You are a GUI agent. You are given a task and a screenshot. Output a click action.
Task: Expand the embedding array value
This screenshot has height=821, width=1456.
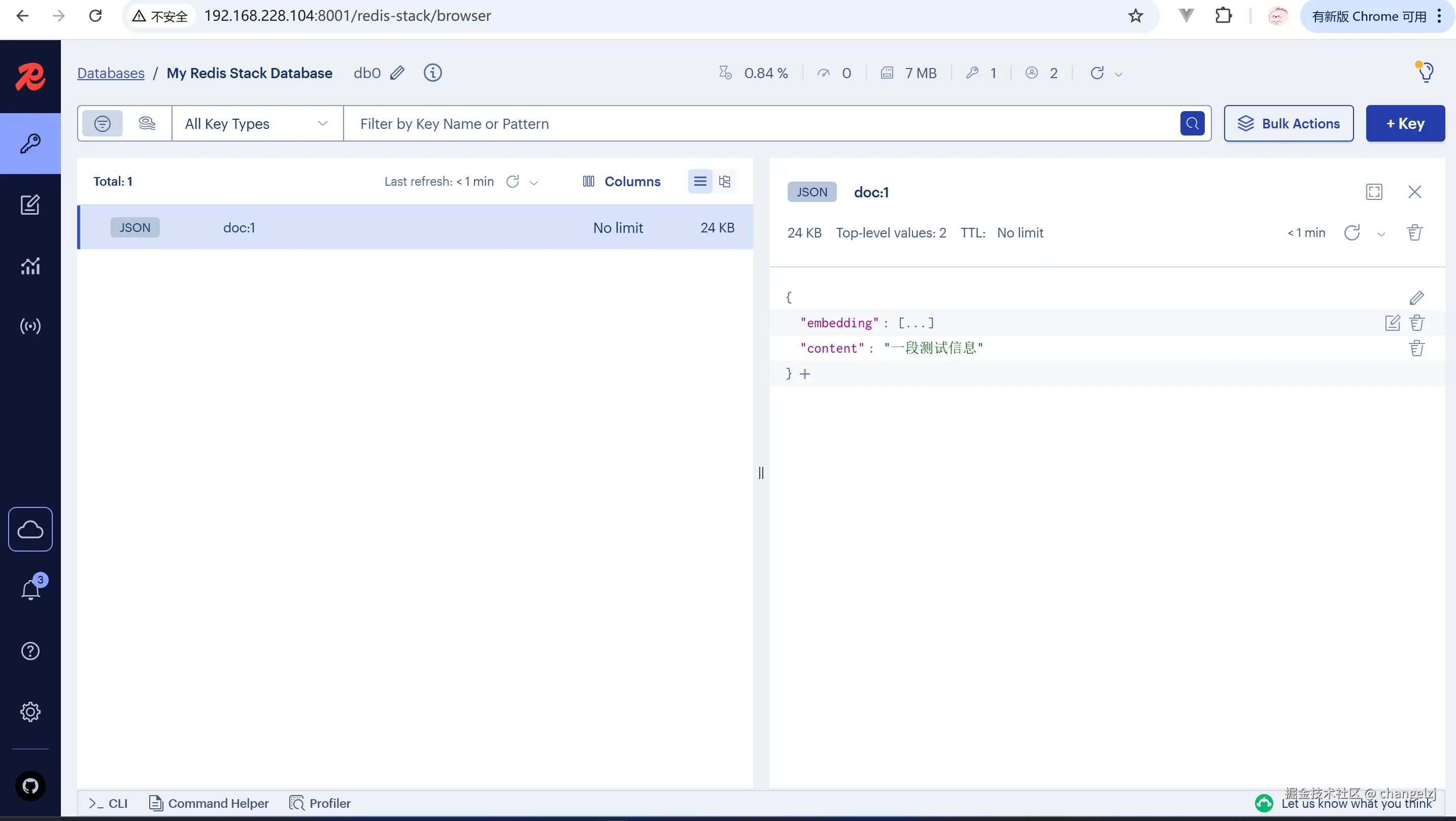916,323
